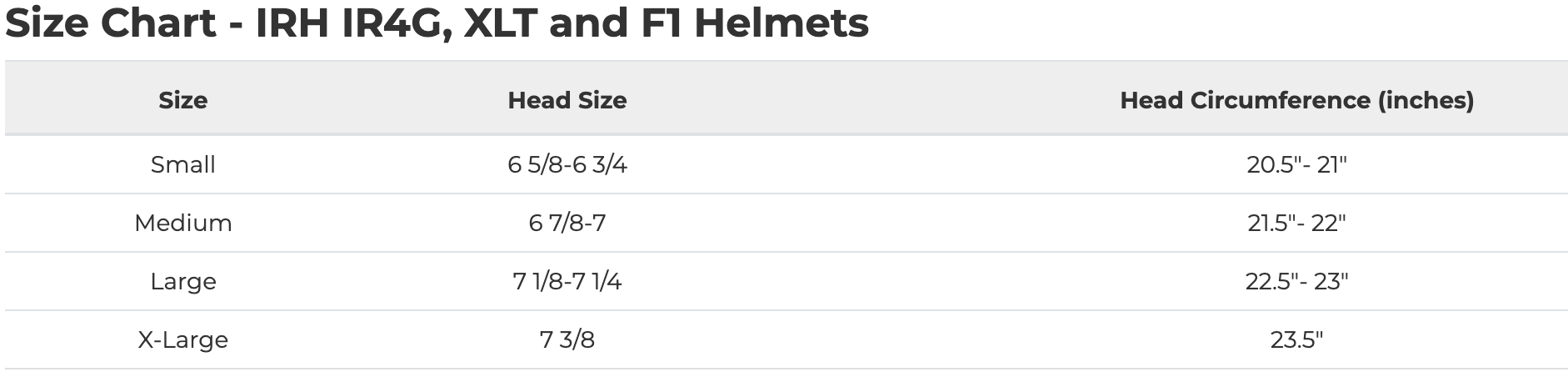Click the Medium size cell
This screenshot has width=1568, height=377.
[x=182, y=224]
